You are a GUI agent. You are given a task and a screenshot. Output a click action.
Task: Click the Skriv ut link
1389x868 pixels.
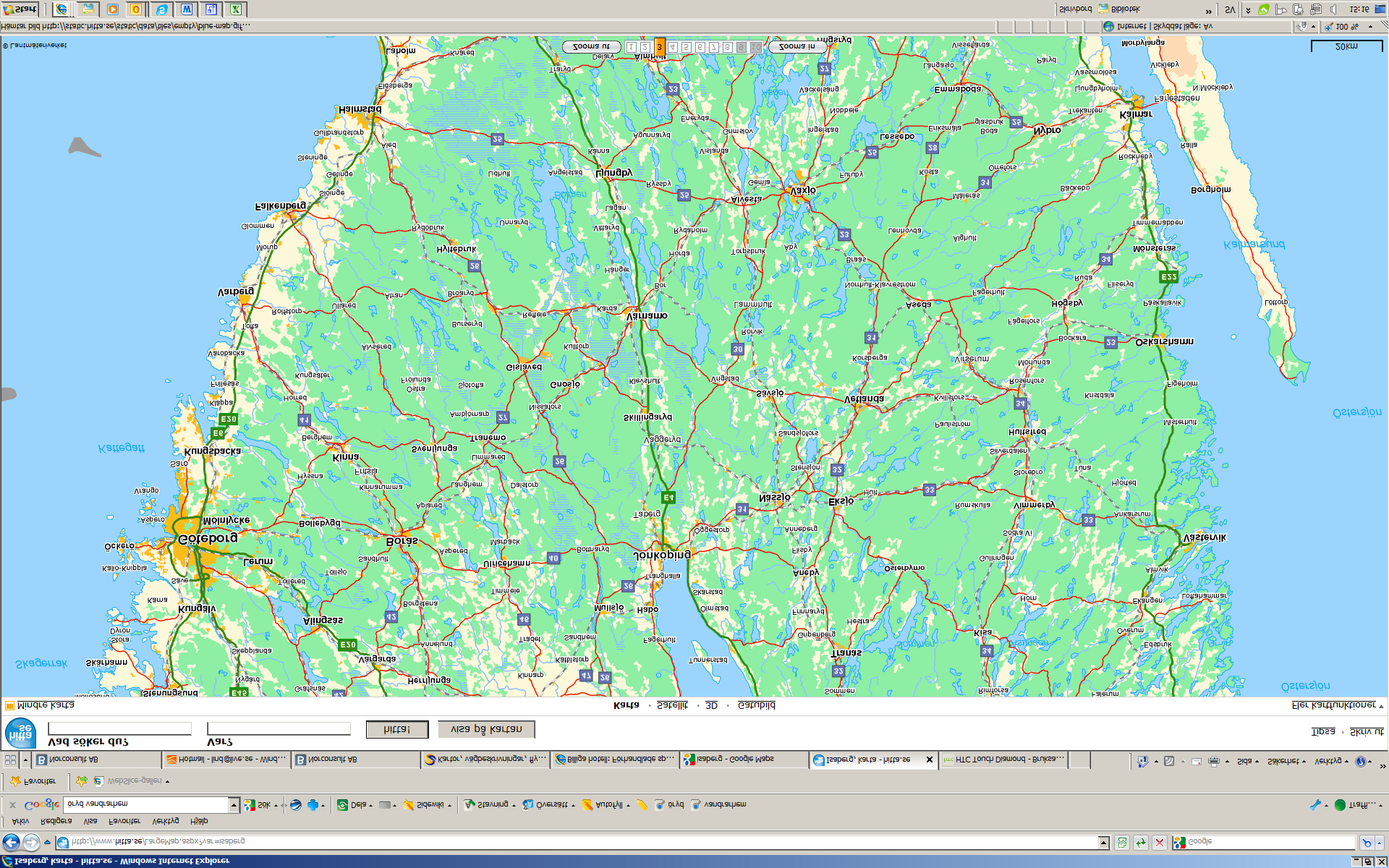[1367, 732]
